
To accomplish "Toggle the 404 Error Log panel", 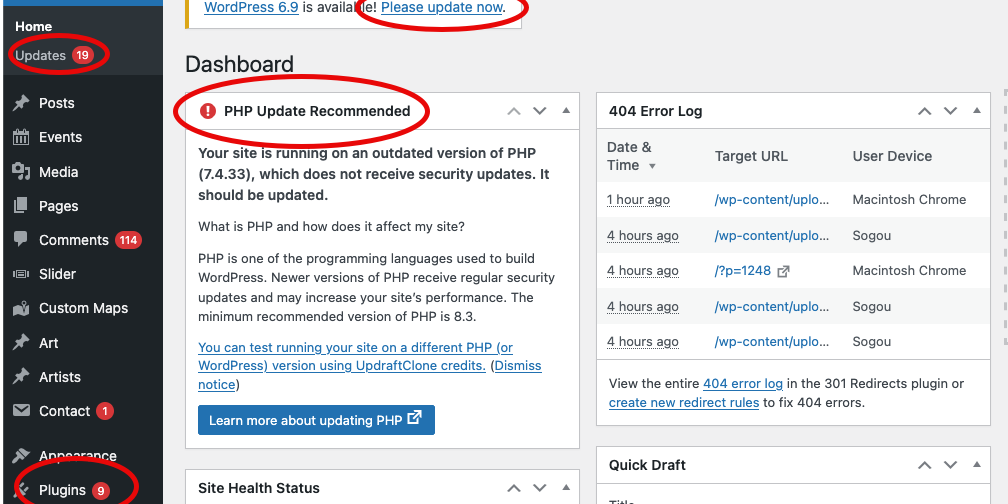I will point(976,111).
